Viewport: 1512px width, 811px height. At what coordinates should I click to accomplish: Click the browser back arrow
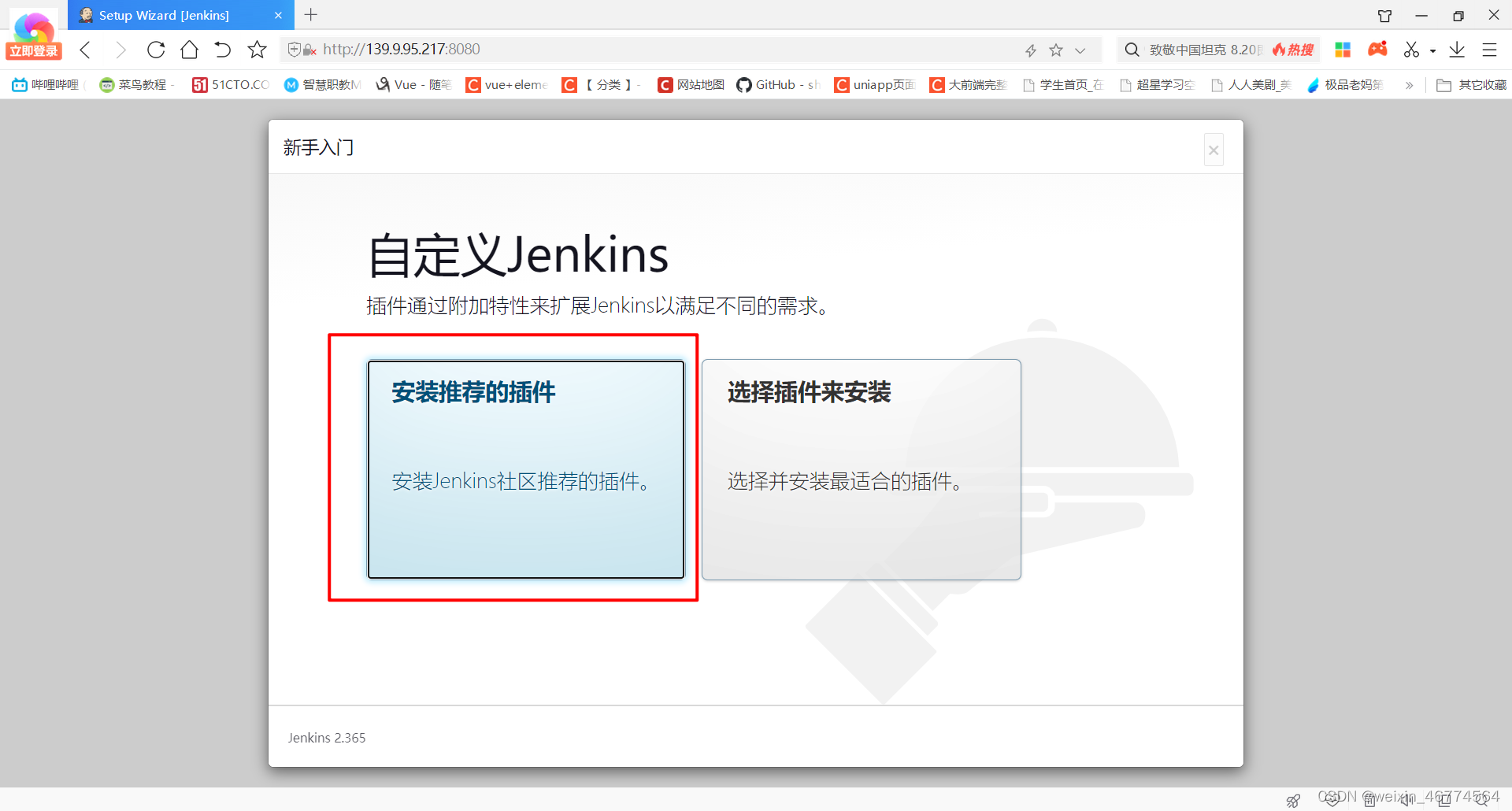point(86,50)
